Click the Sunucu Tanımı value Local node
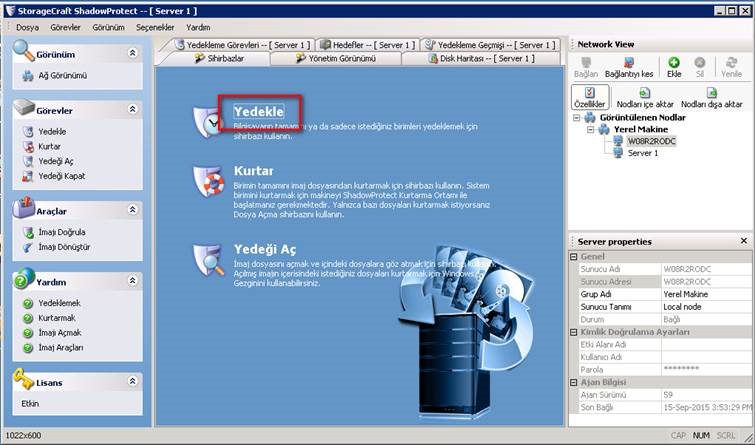 [x=706, y=307]
